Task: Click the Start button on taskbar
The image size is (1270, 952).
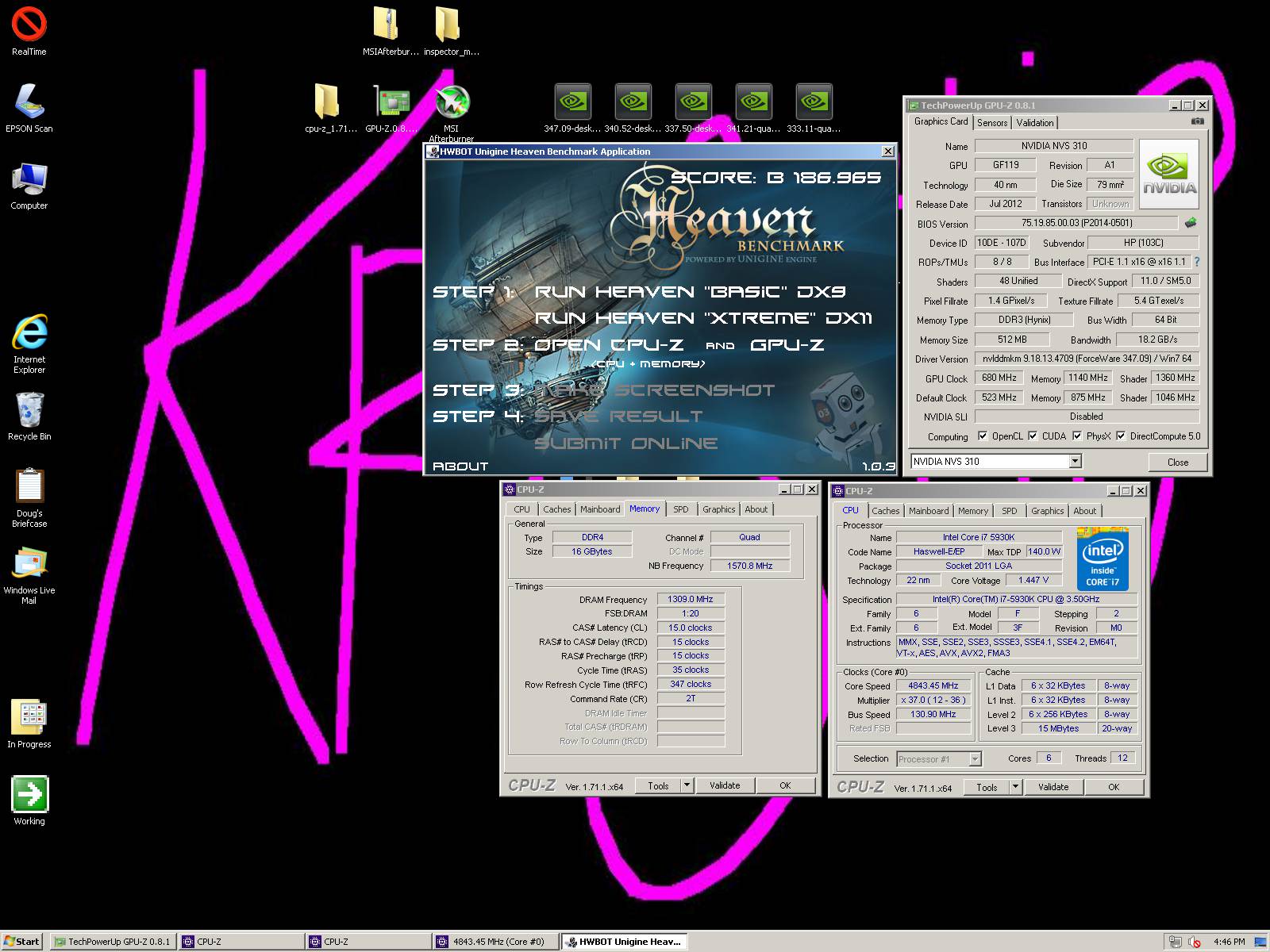Action: [22, 942]
